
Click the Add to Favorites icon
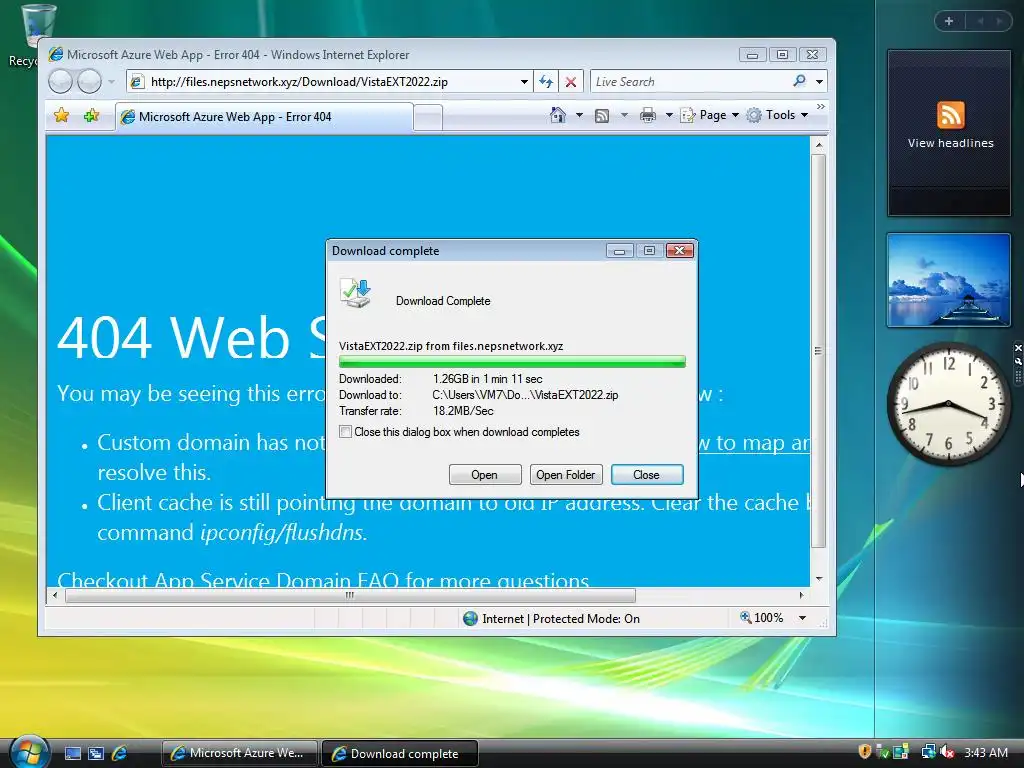pos(91,116)
